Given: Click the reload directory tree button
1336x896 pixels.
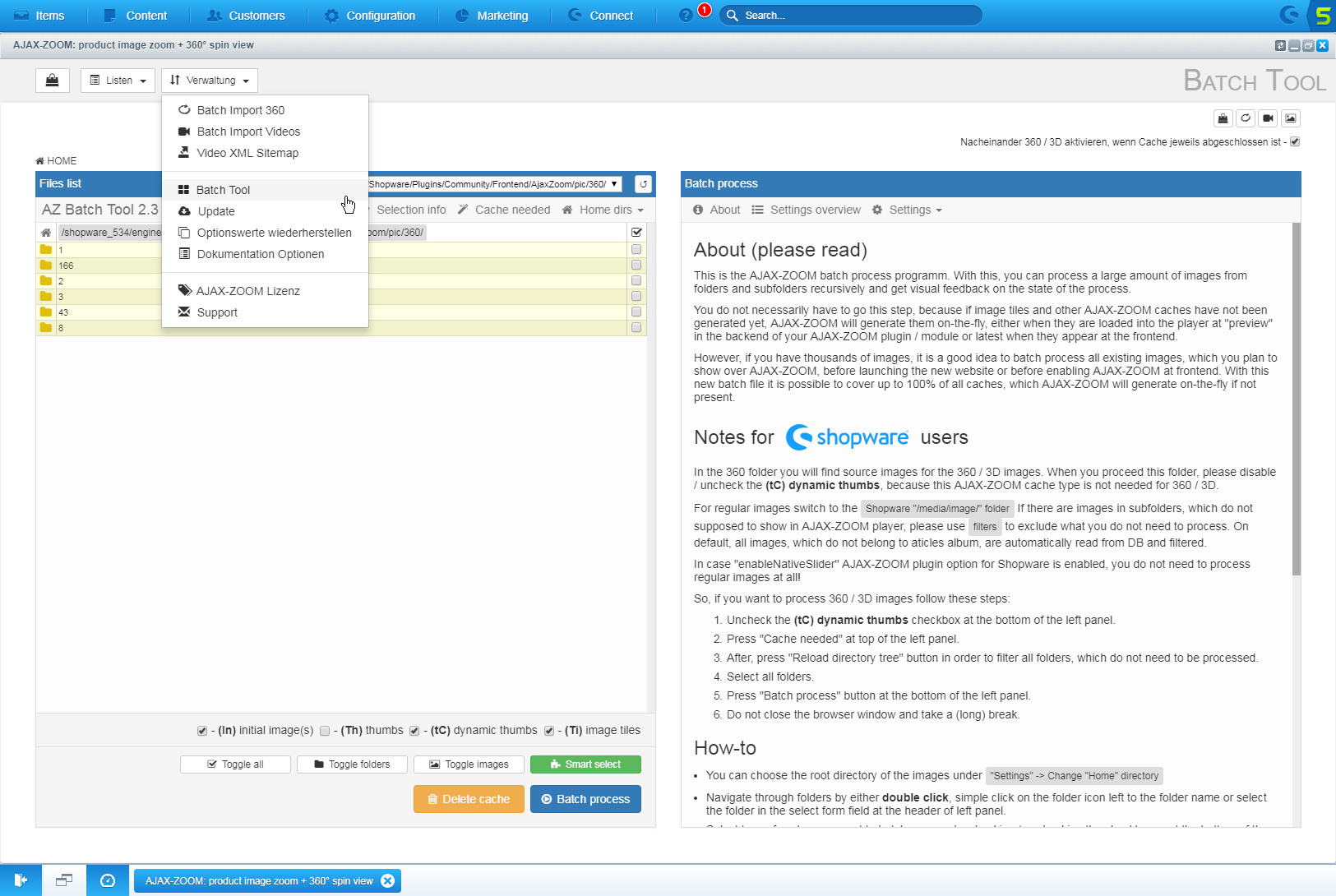Looking at the screenshot, I should point(644,184).
